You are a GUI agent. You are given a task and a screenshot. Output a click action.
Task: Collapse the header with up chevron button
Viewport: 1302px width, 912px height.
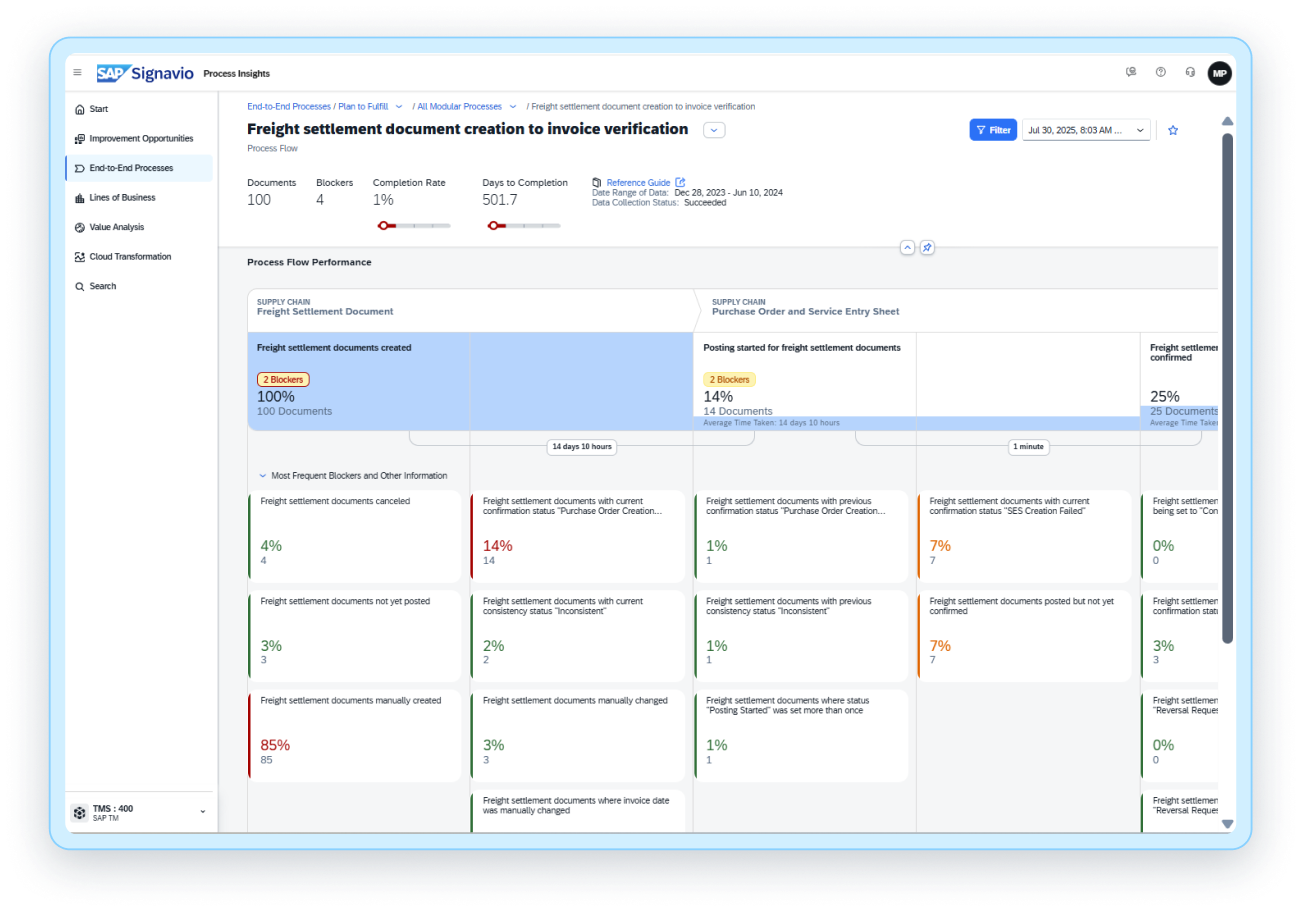click(x=907, y=247)
